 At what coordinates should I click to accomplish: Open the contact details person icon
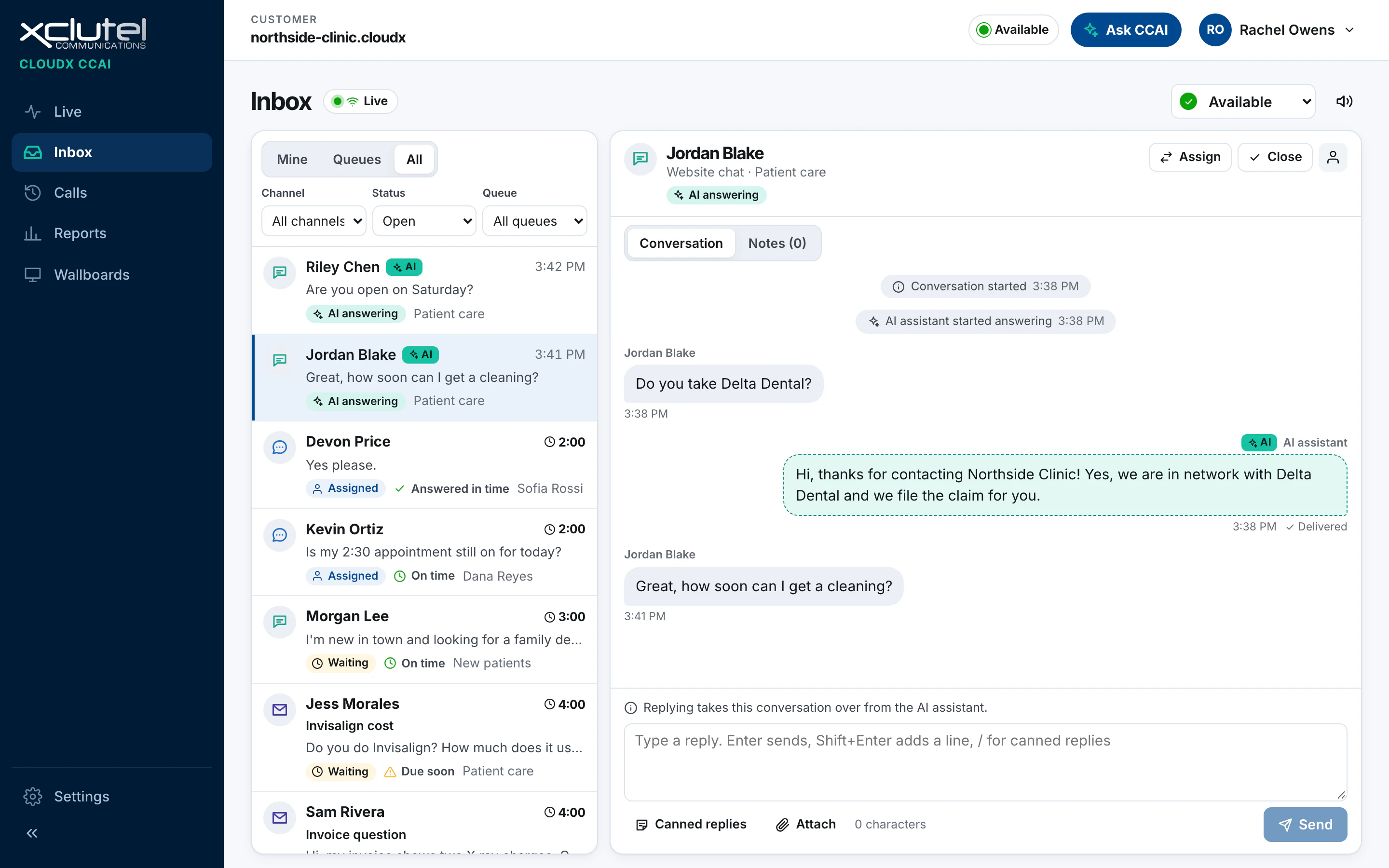(1333, 157)
